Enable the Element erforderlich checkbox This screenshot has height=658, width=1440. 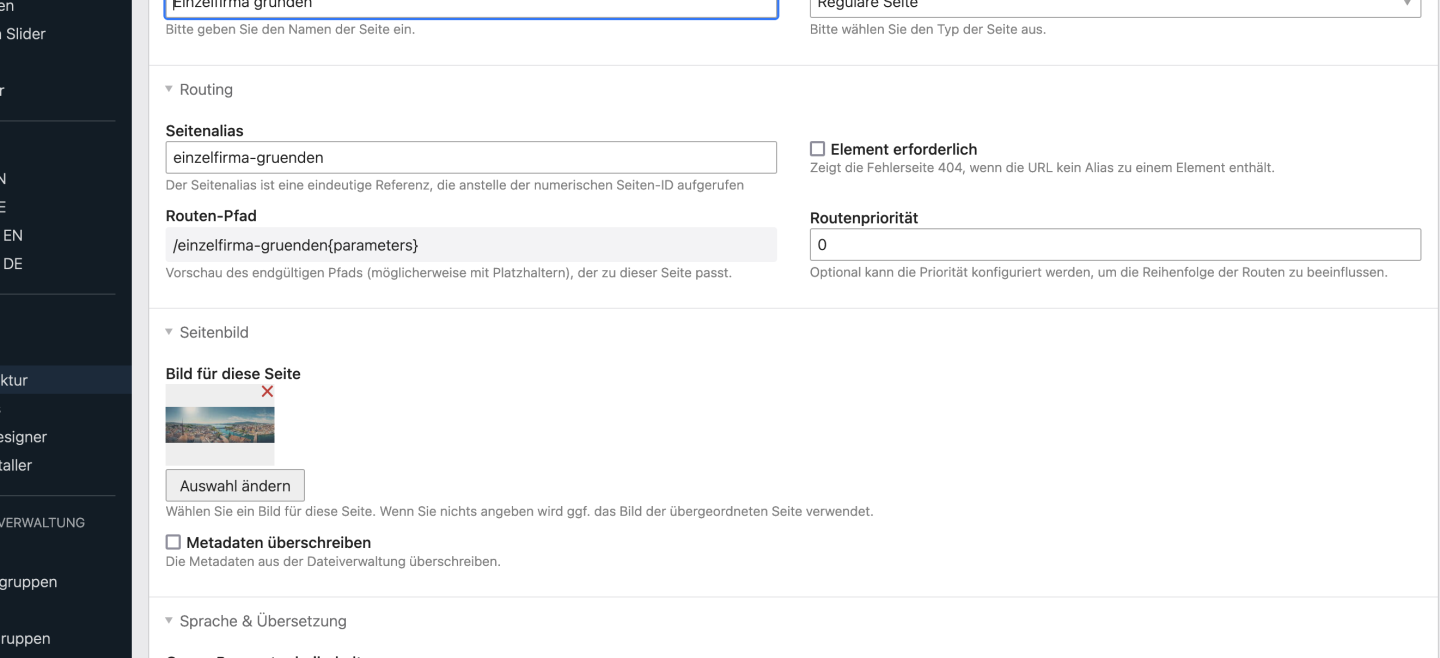click(x=817, y=149)
